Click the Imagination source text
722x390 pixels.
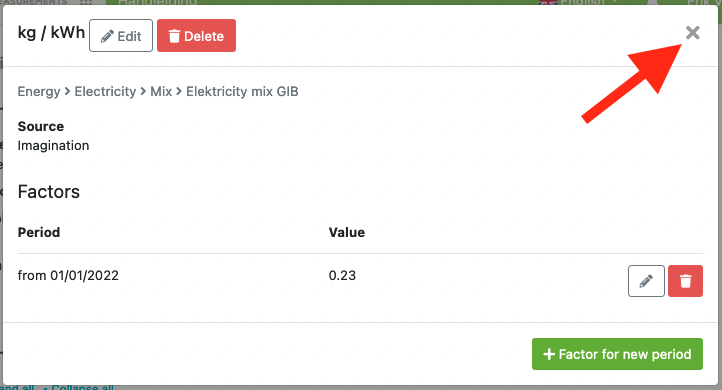click(x=53, y=146)
